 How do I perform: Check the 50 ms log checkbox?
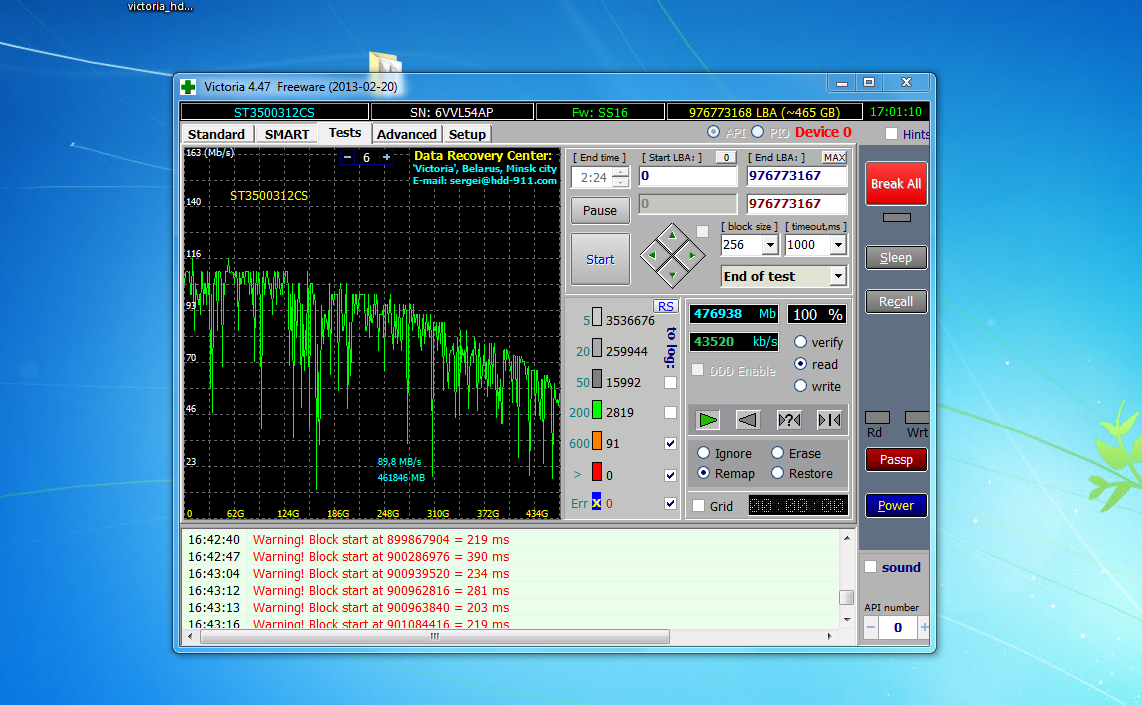pos(671,382)
